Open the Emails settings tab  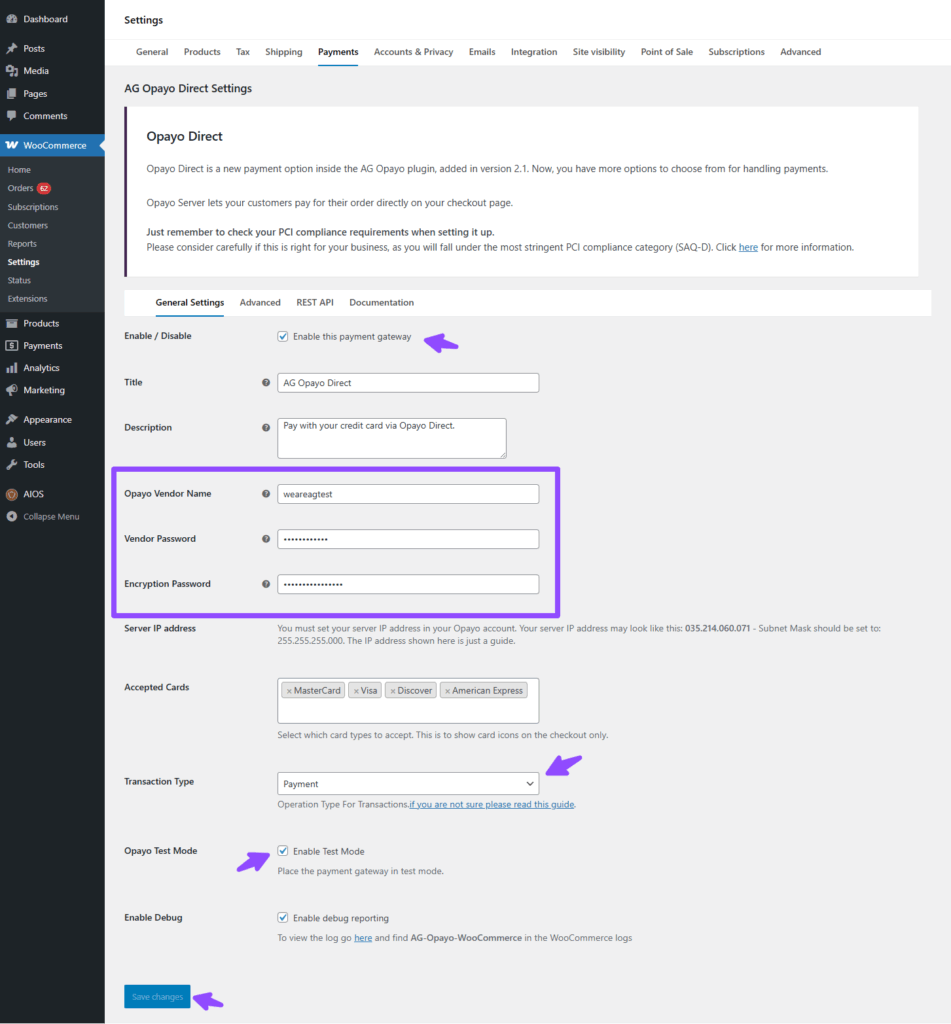[x=482, y=52]
